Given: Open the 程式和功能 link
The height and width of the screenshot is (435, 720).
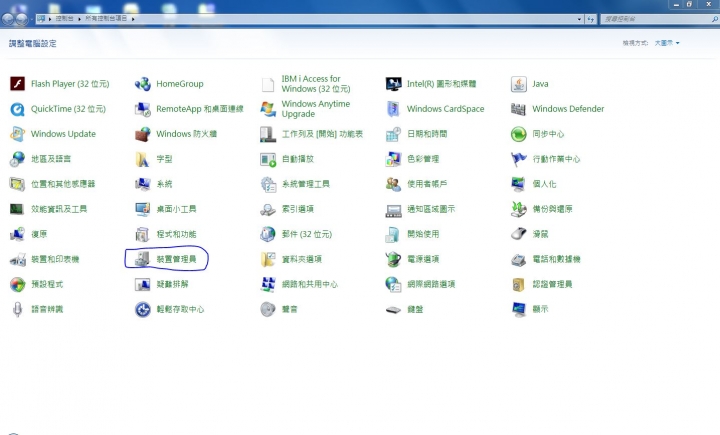Looking at the screenshot, I should click(176, 234).
